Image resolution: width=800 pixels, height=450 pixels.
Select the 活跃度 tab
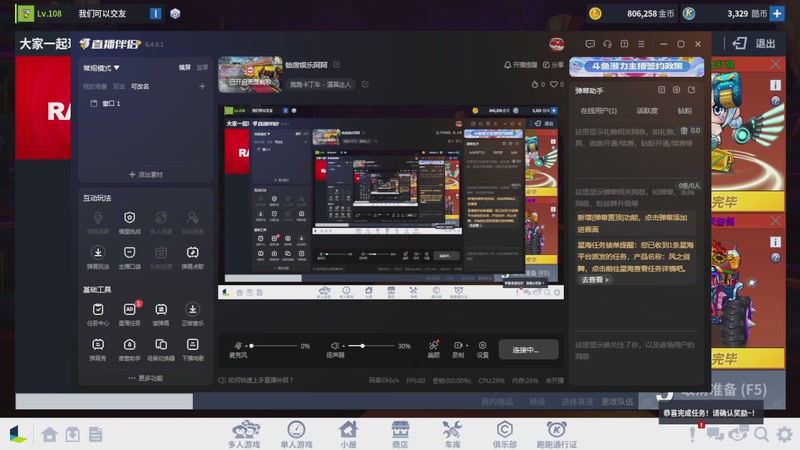point(647,111)
